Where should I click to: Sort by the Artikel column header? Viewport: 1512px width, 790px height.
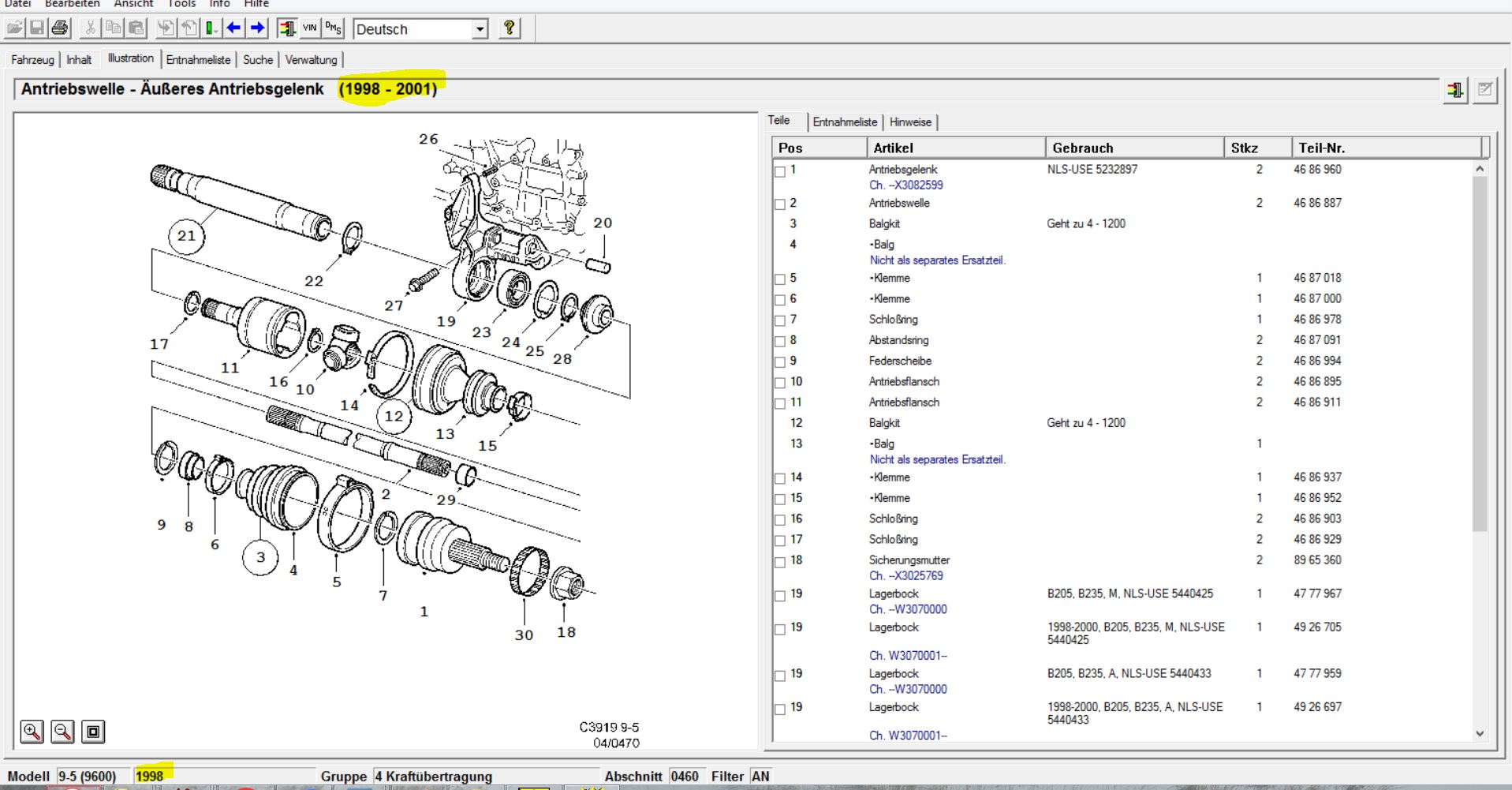pyautogui.click(x=956, y=148)
